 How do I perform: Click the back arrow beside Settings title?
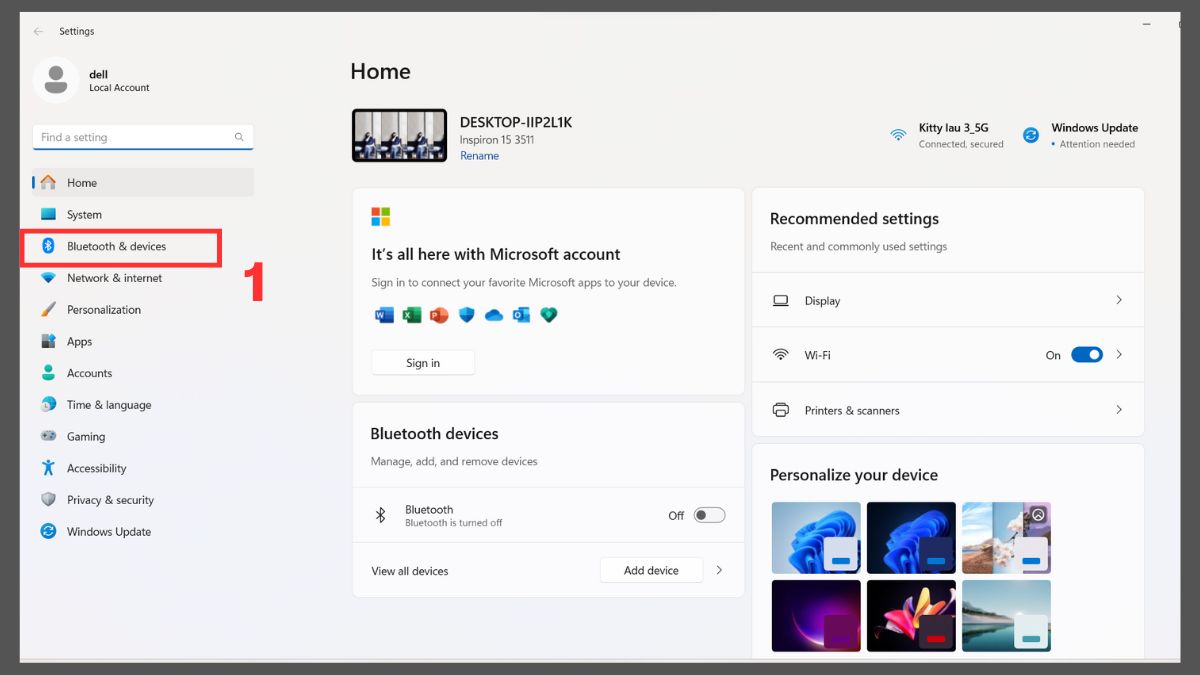click(38, 31)
